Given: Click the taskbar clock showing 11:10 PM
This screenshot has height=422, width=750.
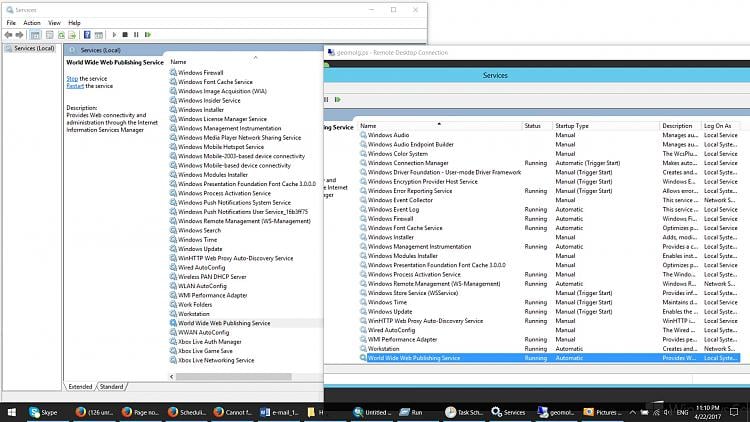Looking at the screenshot, I should pos(707,412).
